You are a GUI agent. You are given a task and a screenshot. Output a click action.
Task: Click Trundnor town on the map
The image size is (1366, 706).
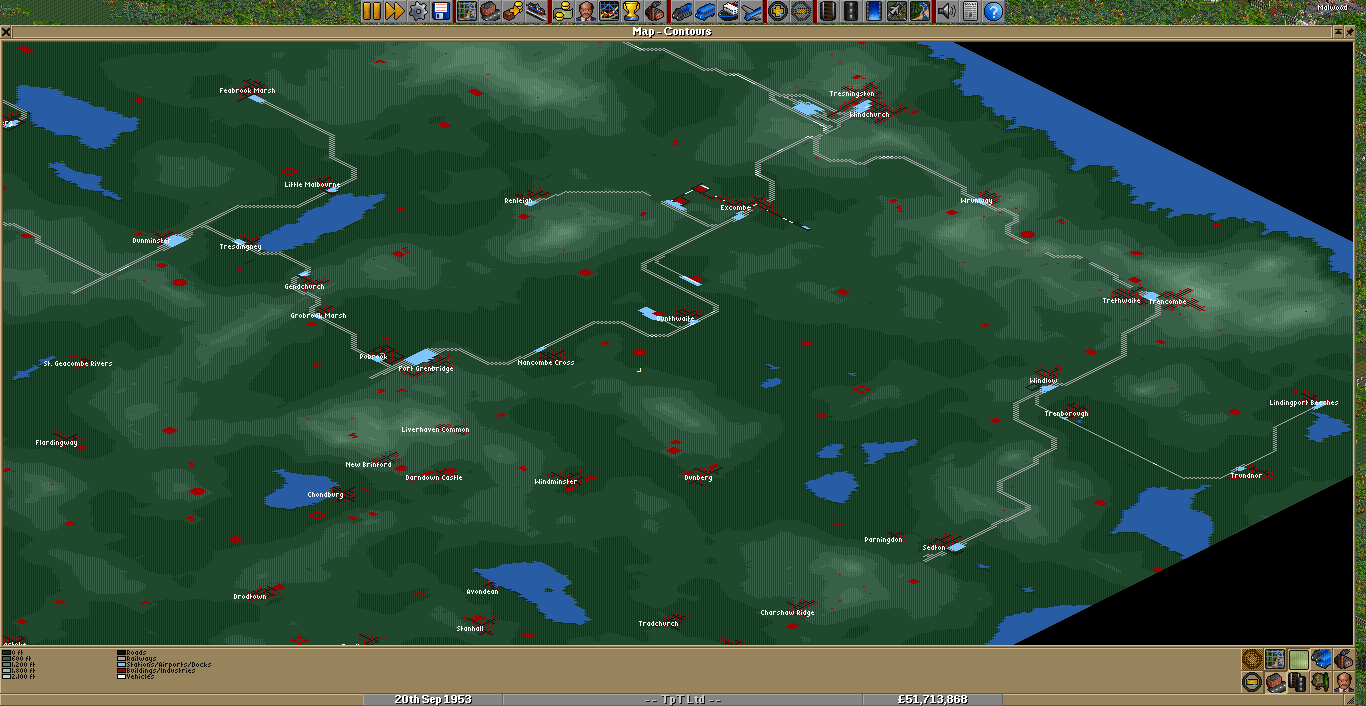click(x=1246, y=476)
